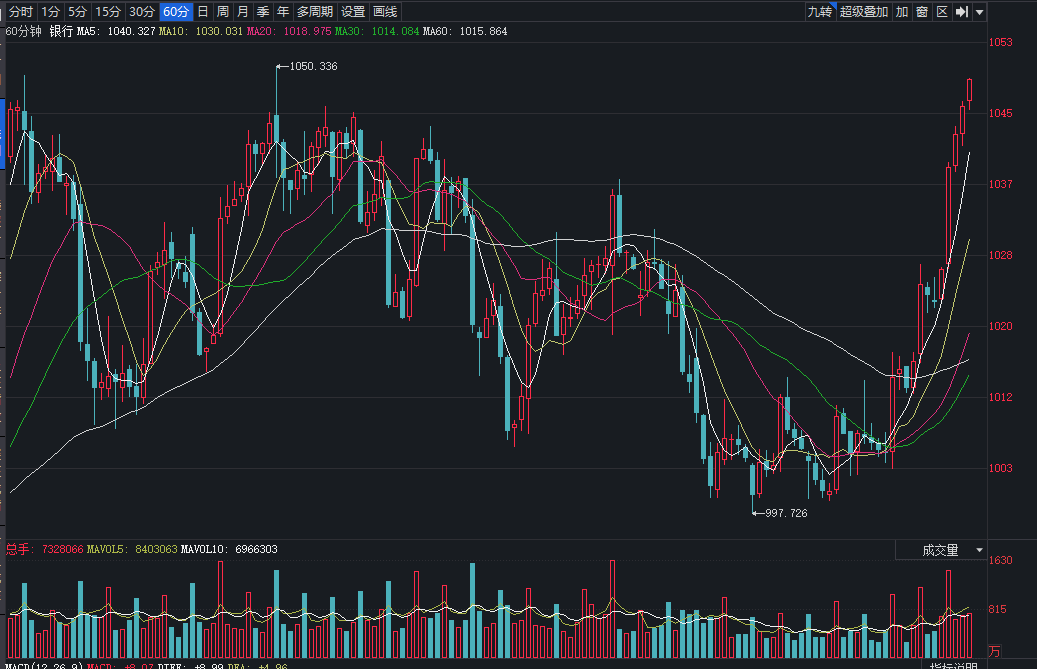Open the 成交量 indicator dropdown

pyautogui.click(x=939, y=550)
